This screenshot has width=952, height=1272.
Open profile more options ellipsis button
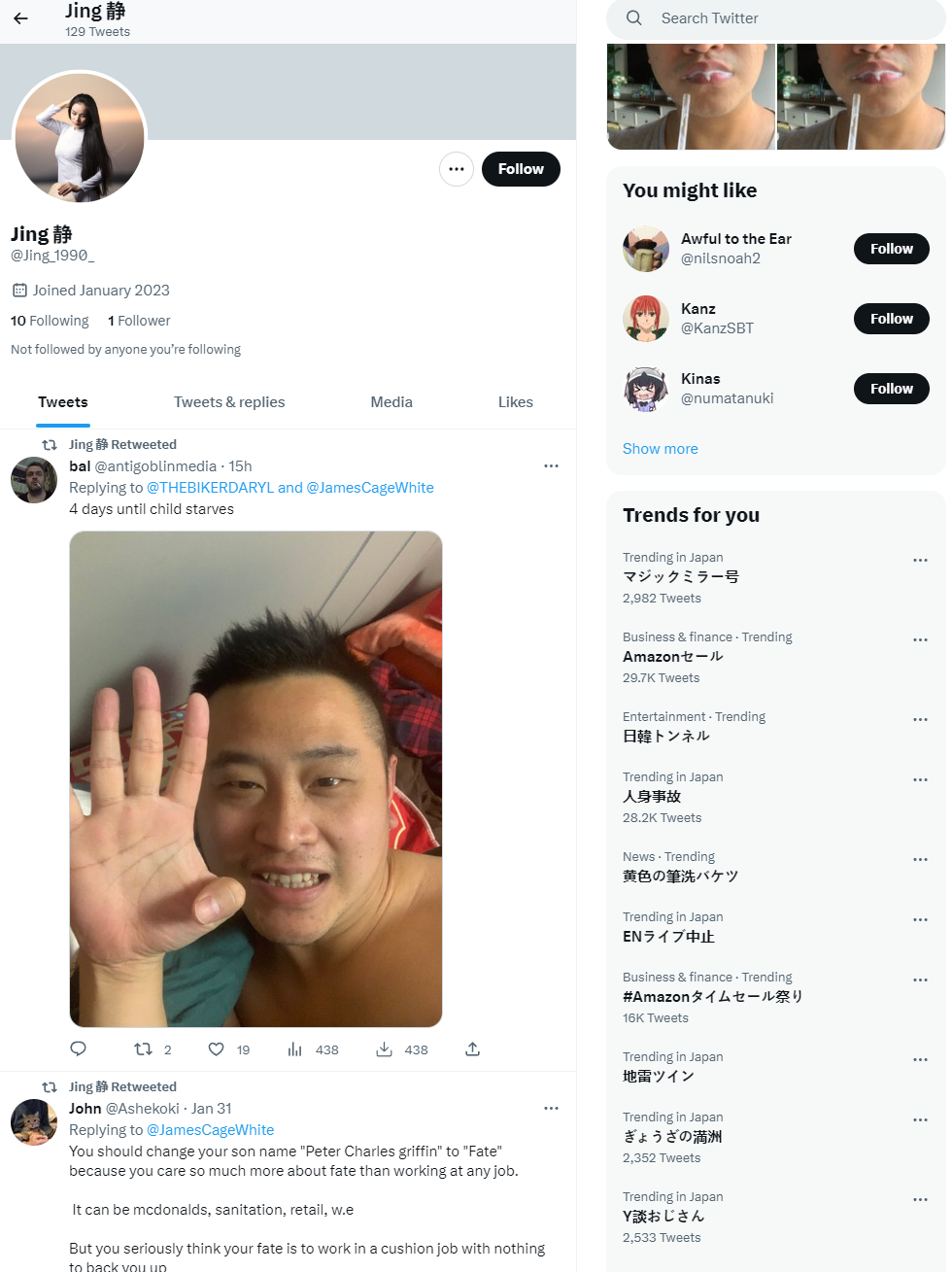pos(457,169)
